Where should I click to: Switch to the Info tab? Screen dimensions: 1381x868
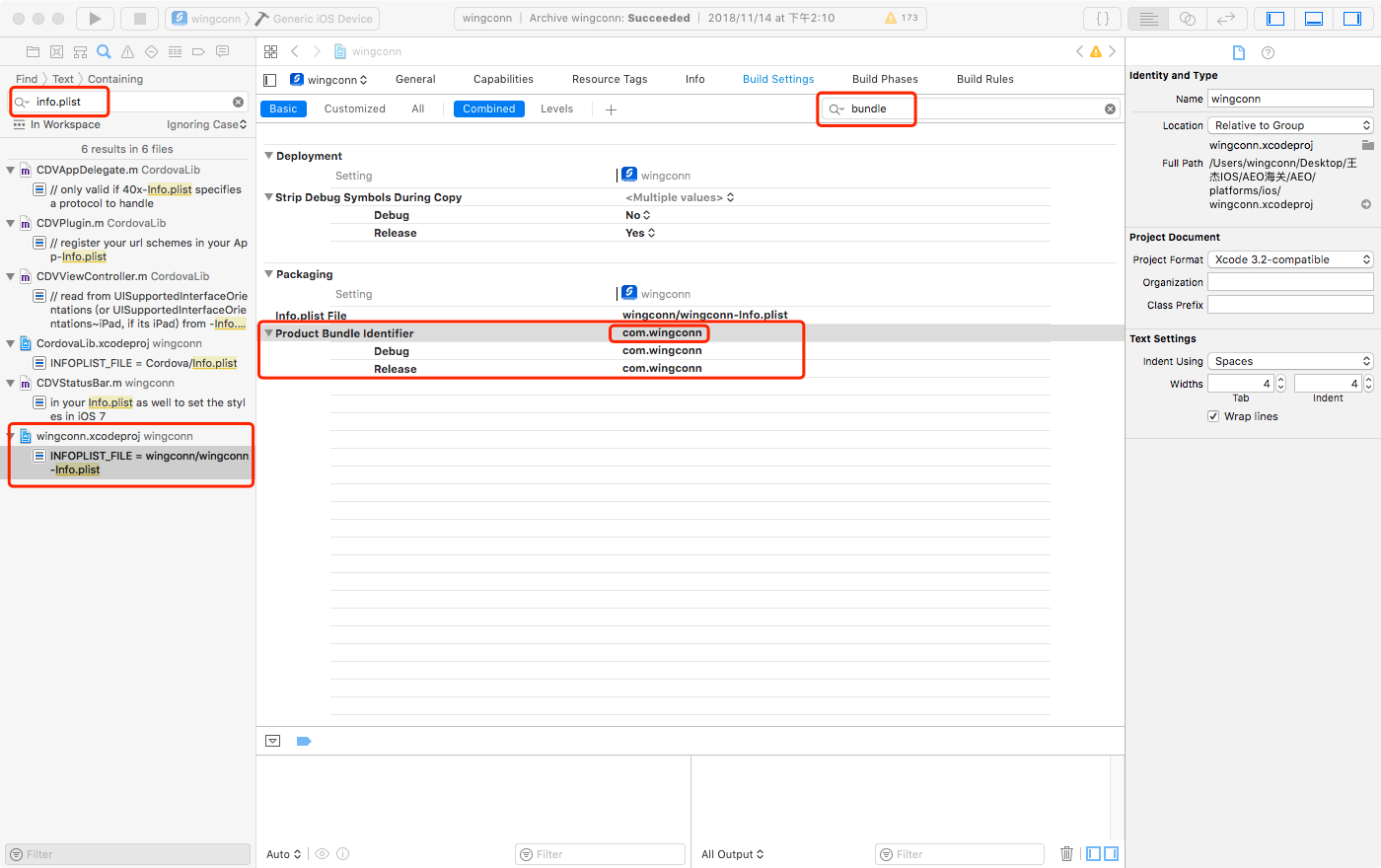pyautogui.click(x=695, y=79)
